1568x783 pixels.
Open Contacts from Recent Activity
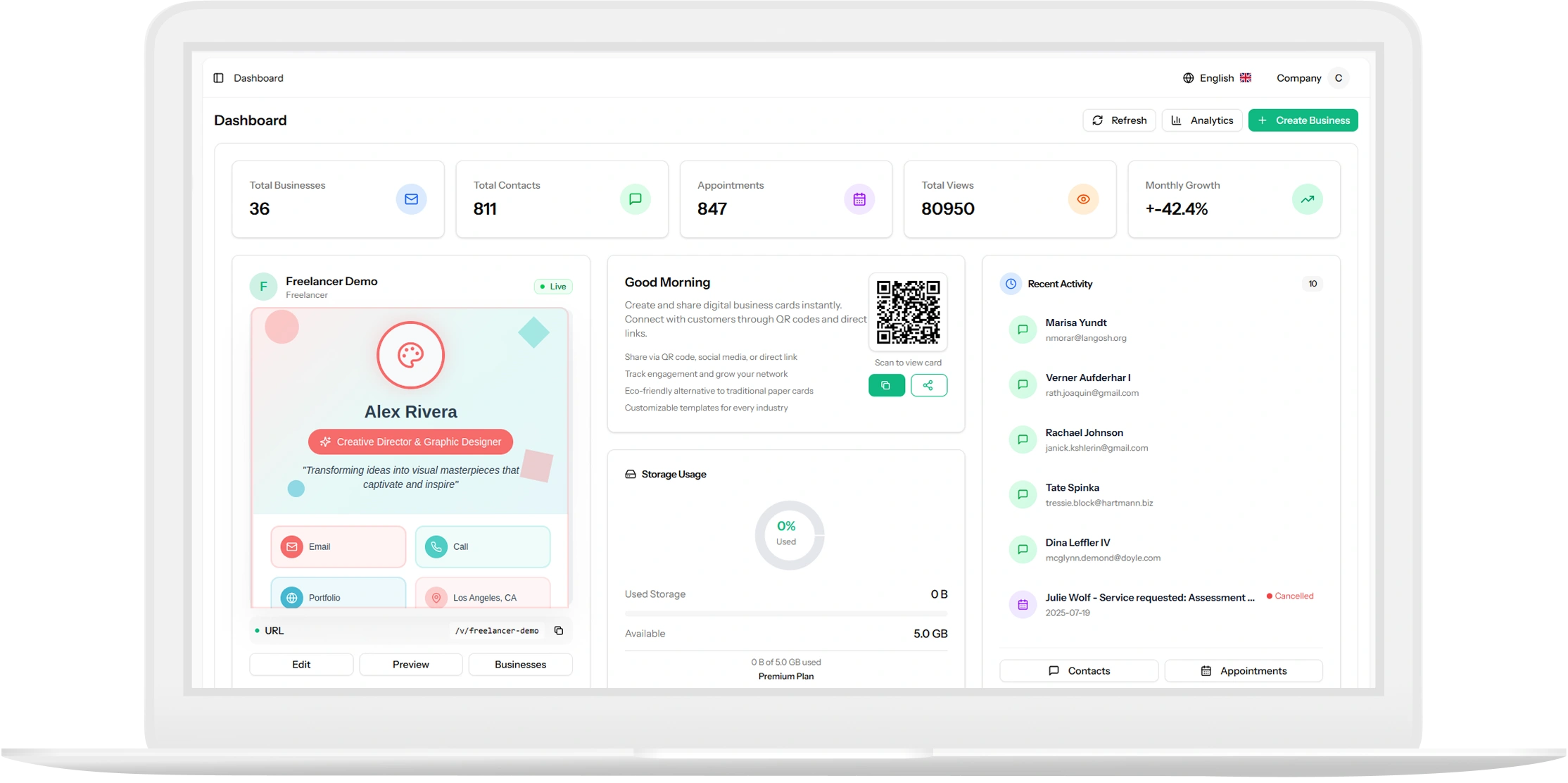click(1079, 671)
